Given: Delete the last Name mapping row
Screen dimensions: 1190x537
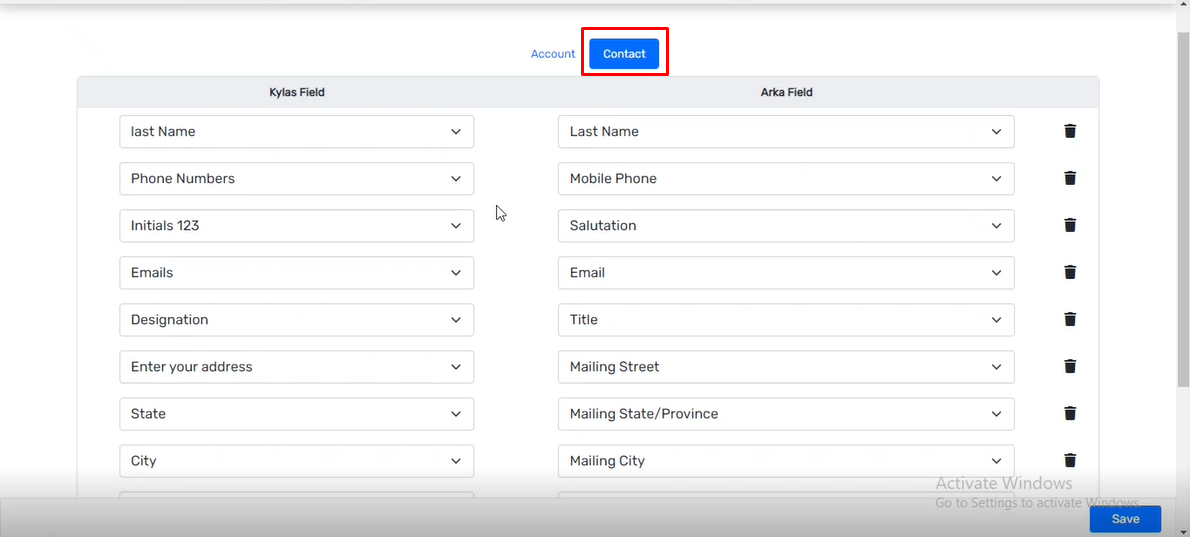Looking at the screenshot, I should (1070, 131).
